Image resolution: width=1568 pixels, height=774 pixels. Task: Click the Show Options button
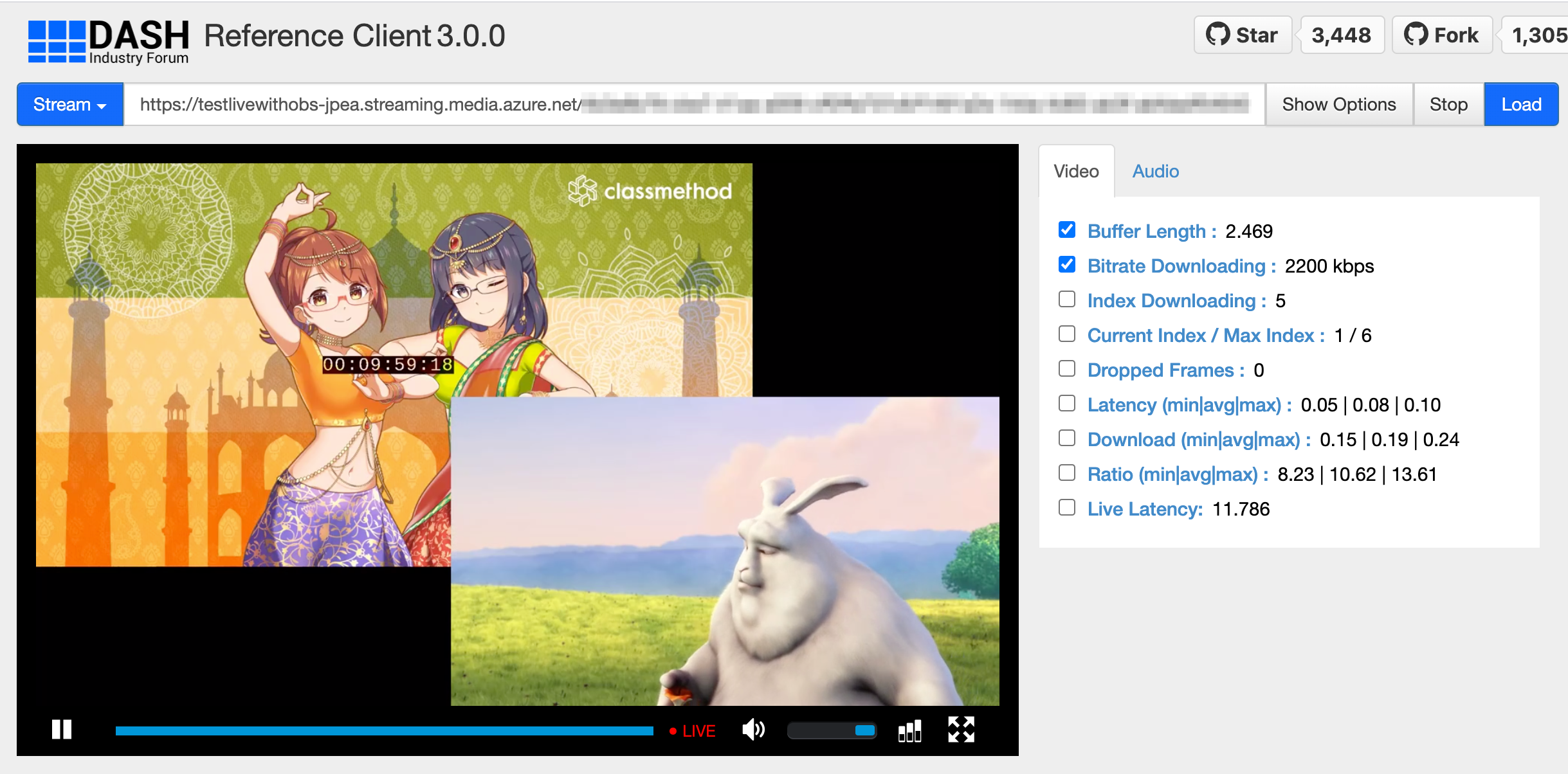1339,104
